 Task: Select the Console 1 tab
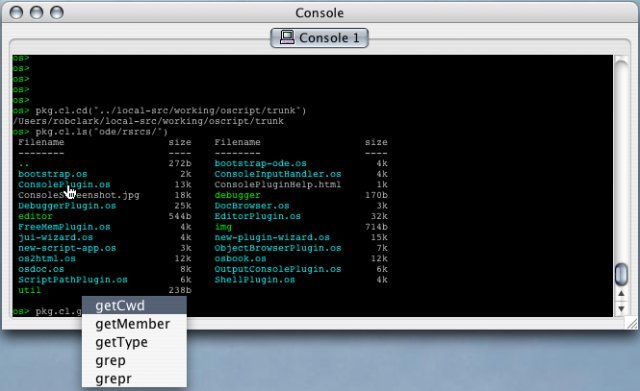(x=319, y=38)
